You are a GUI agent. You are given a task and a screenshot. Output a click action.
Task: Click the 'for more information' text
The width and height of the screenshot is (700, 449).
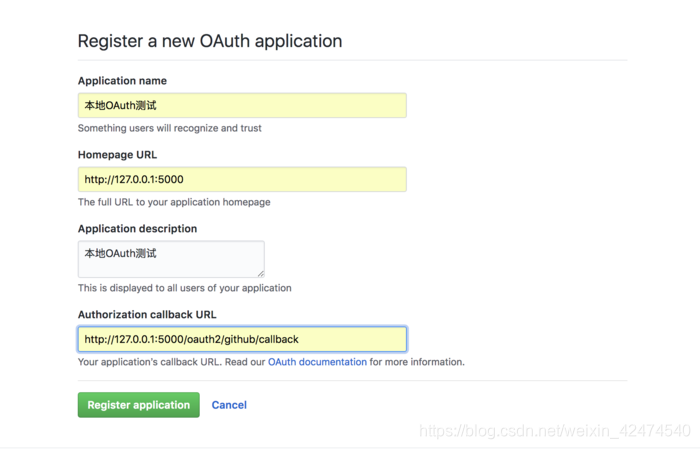417,362
